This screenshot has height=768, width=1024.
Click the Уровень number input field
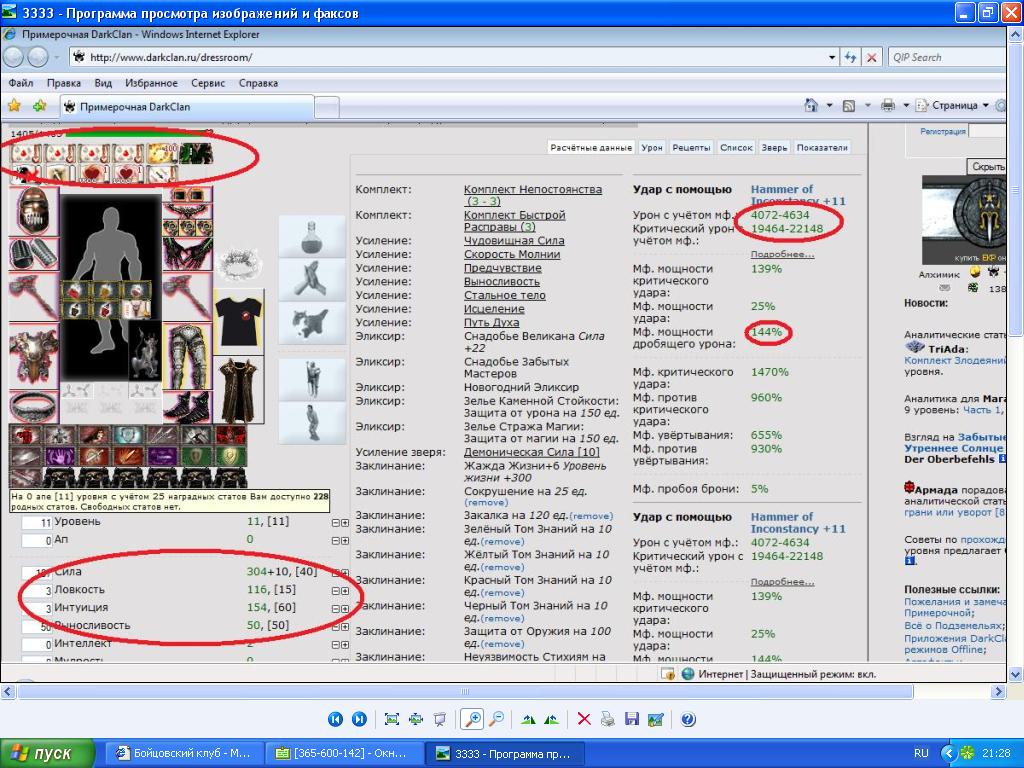[37, 522]
